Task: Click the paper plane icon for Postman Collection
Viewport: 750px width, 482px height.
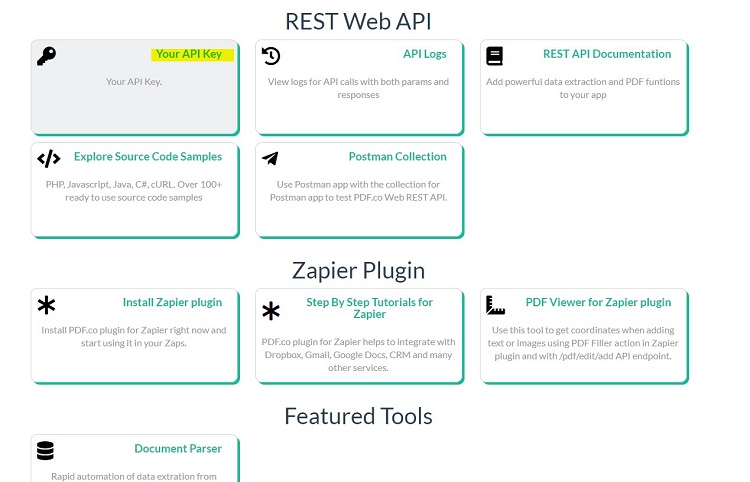Action: [270, 158]
